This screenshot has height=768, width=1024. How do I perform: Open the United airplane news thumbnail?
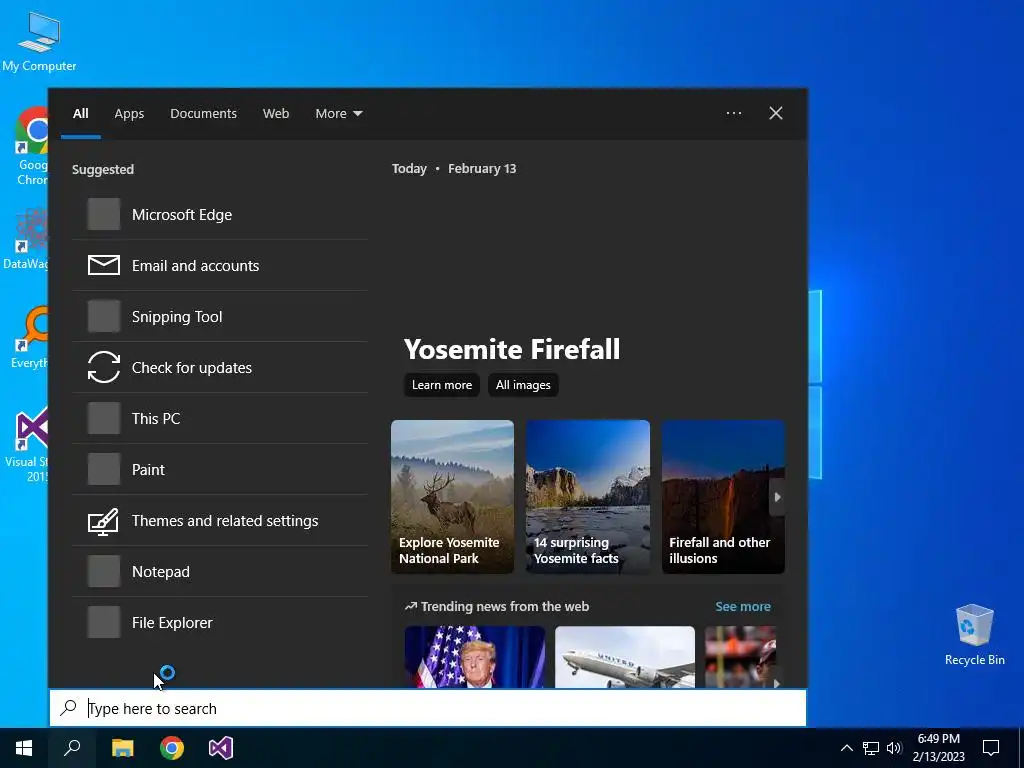coord(625,656)
